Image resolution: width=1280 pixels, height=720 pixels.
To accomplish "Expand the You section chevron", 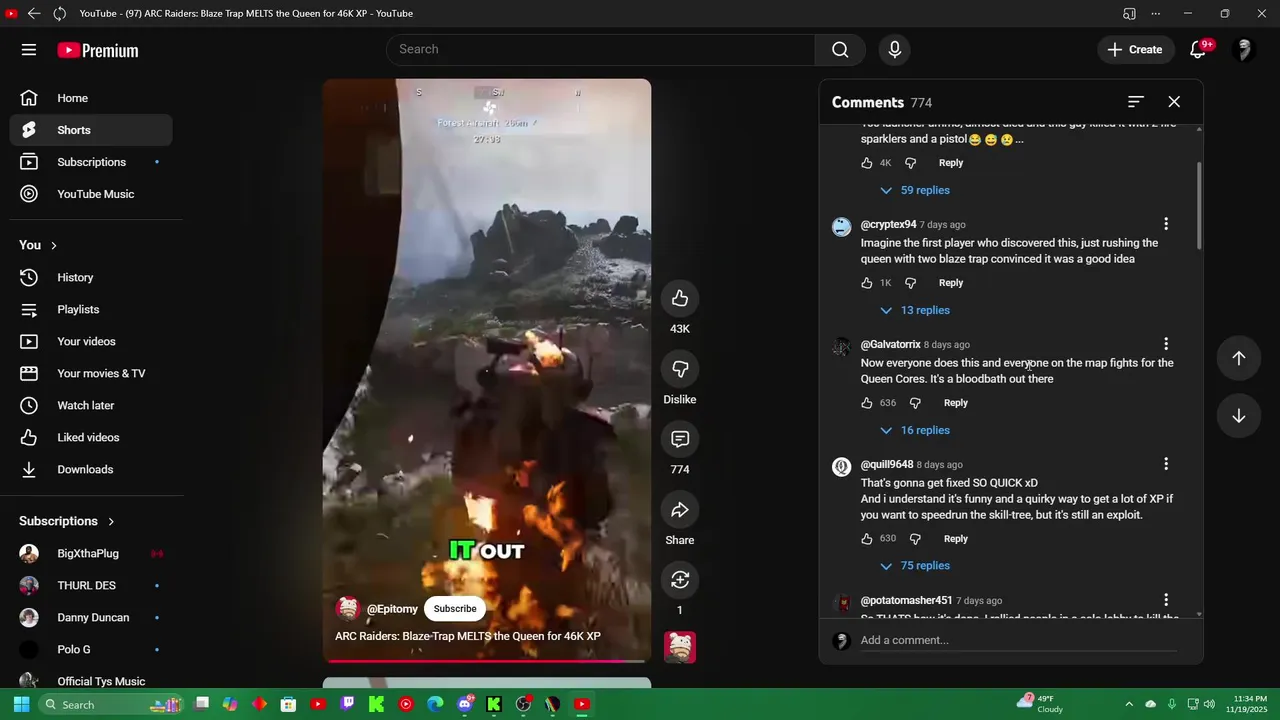I will (x=54, y=245).
